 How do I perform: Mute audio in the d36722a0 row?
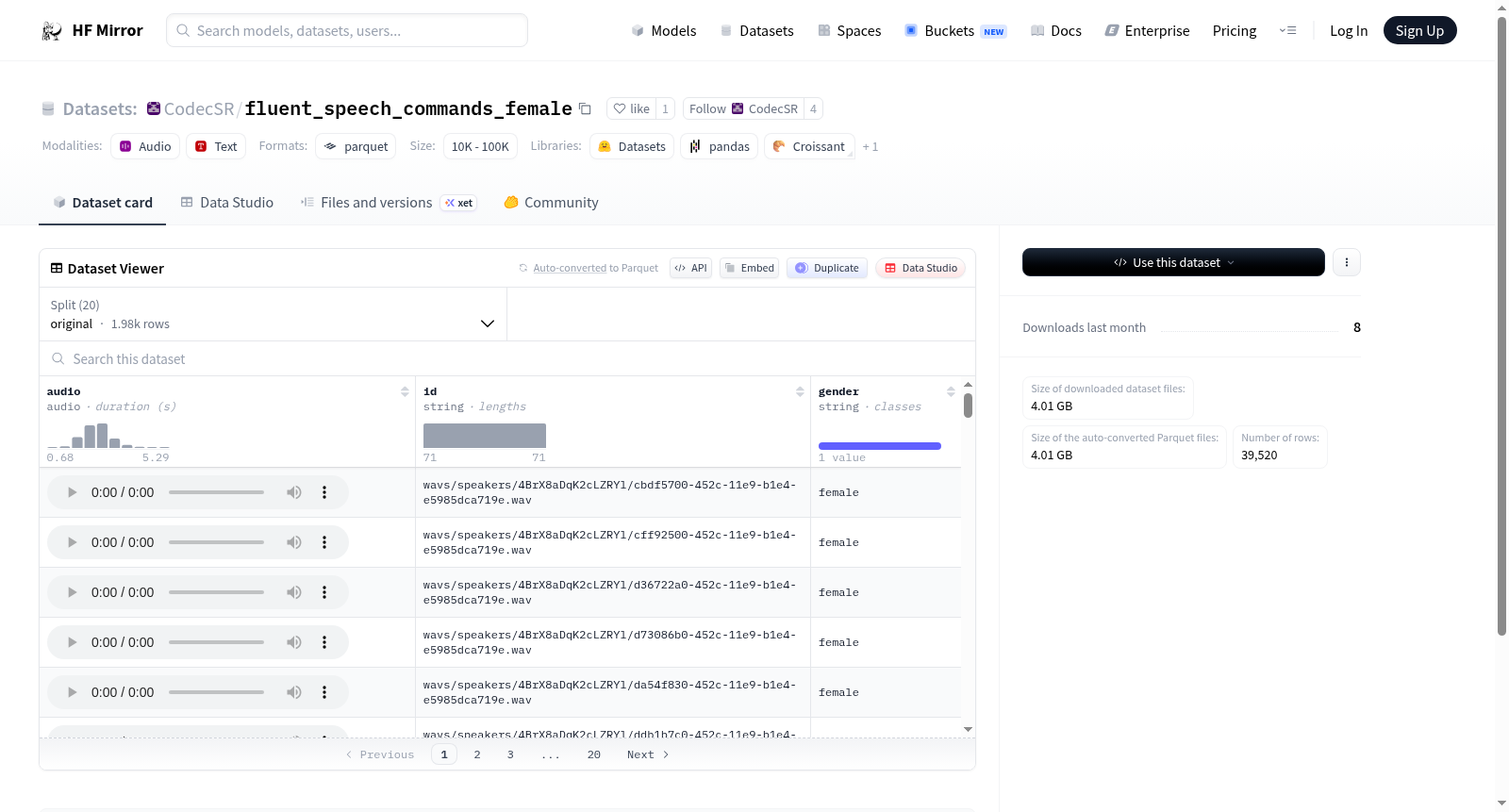pyautogui.click(x=294, y=592)
